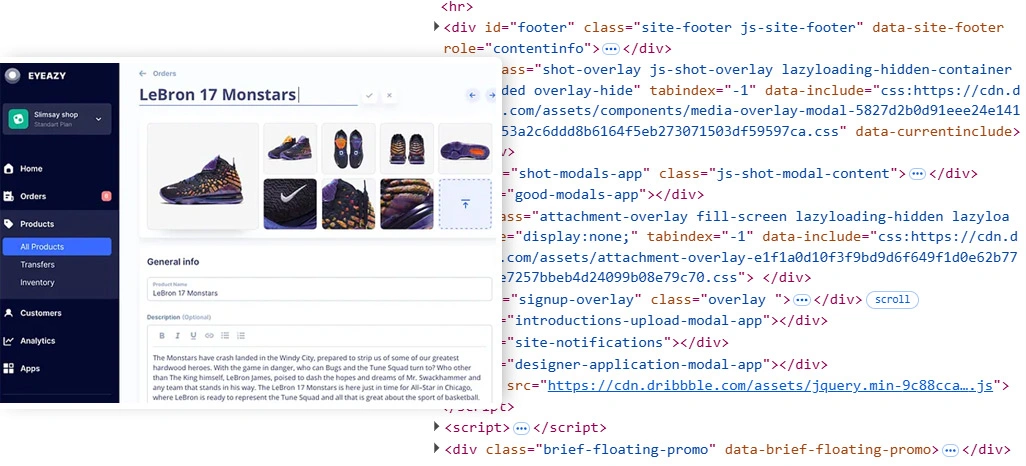Screen dimensions: 1026x466
Task: Select the top-view shoes thumbnail
Action: pyautogui.click(x=348, y=148)
